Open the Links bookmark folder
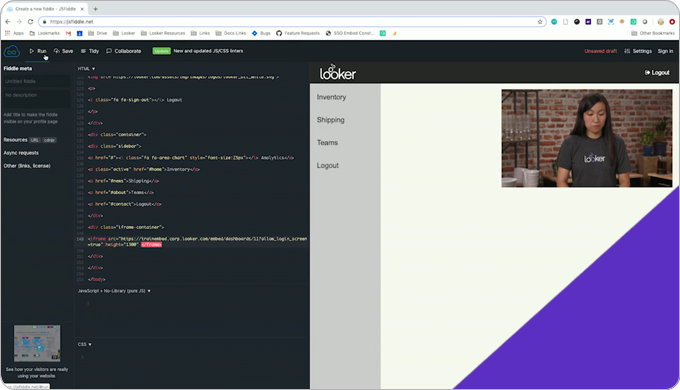This screenshot has height=390, width=680. 200,33
